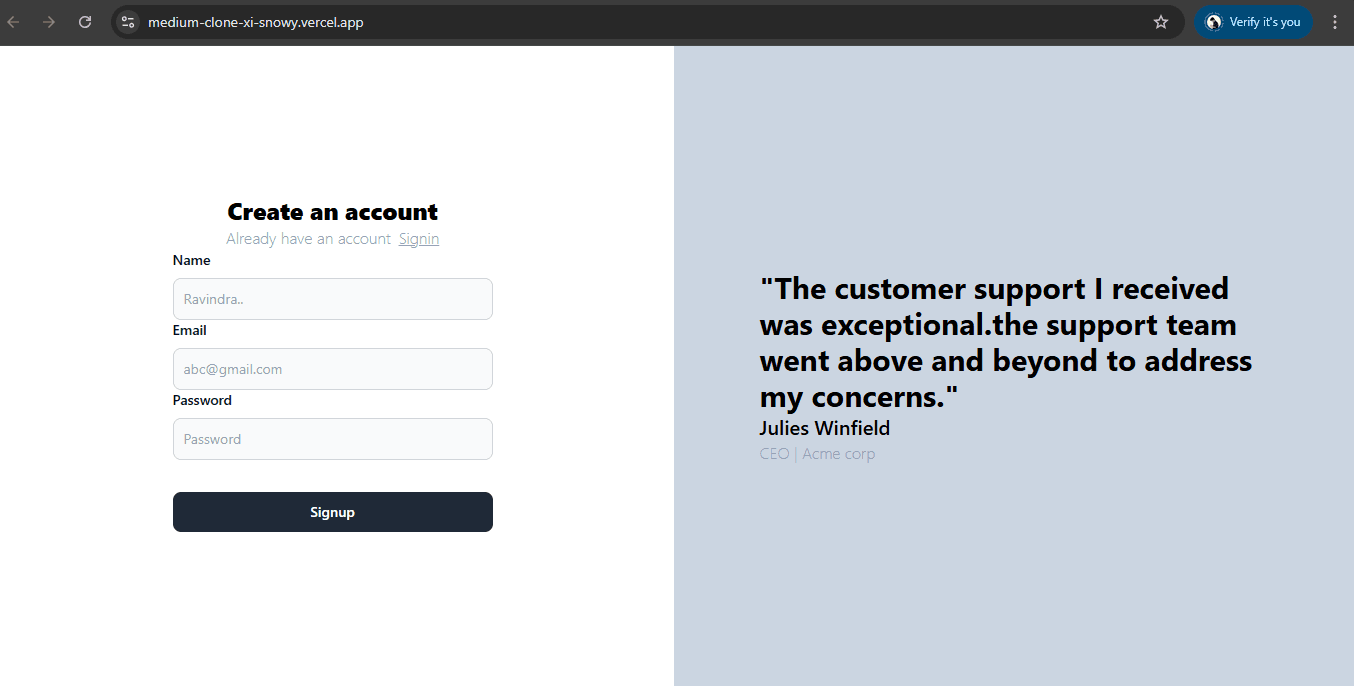Click the "Verify it's you" profile button

[1253, 22]
